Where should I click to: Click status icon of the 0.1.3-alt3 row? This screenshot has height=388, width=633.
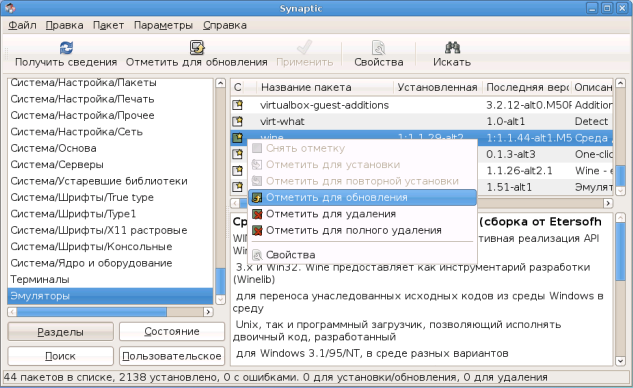238,154
